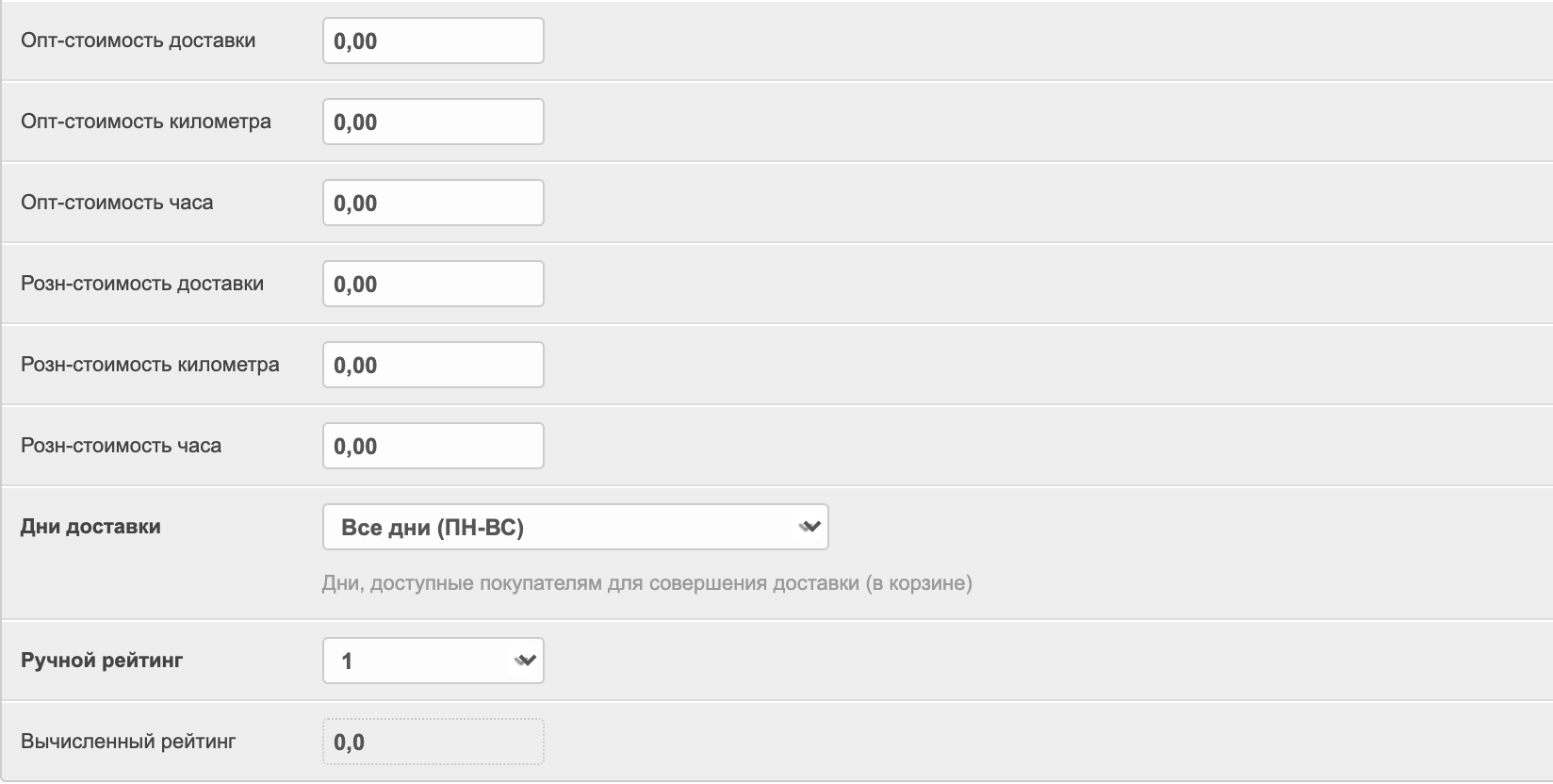Click the Дни доставки bold label
Screen dimensions: 1553x784
click(90, 527)
